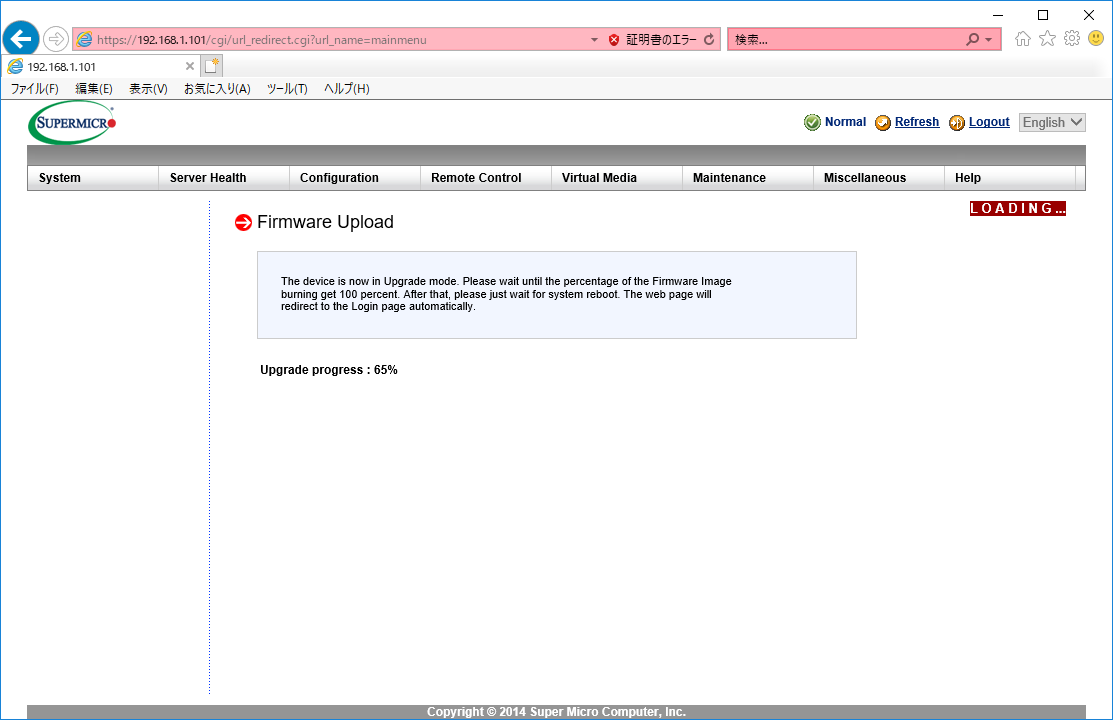Image resolution: width=1113 pixels, height=720 pixels.
Task: Expand the English language dropdown
Action: tap(1052, 122)
